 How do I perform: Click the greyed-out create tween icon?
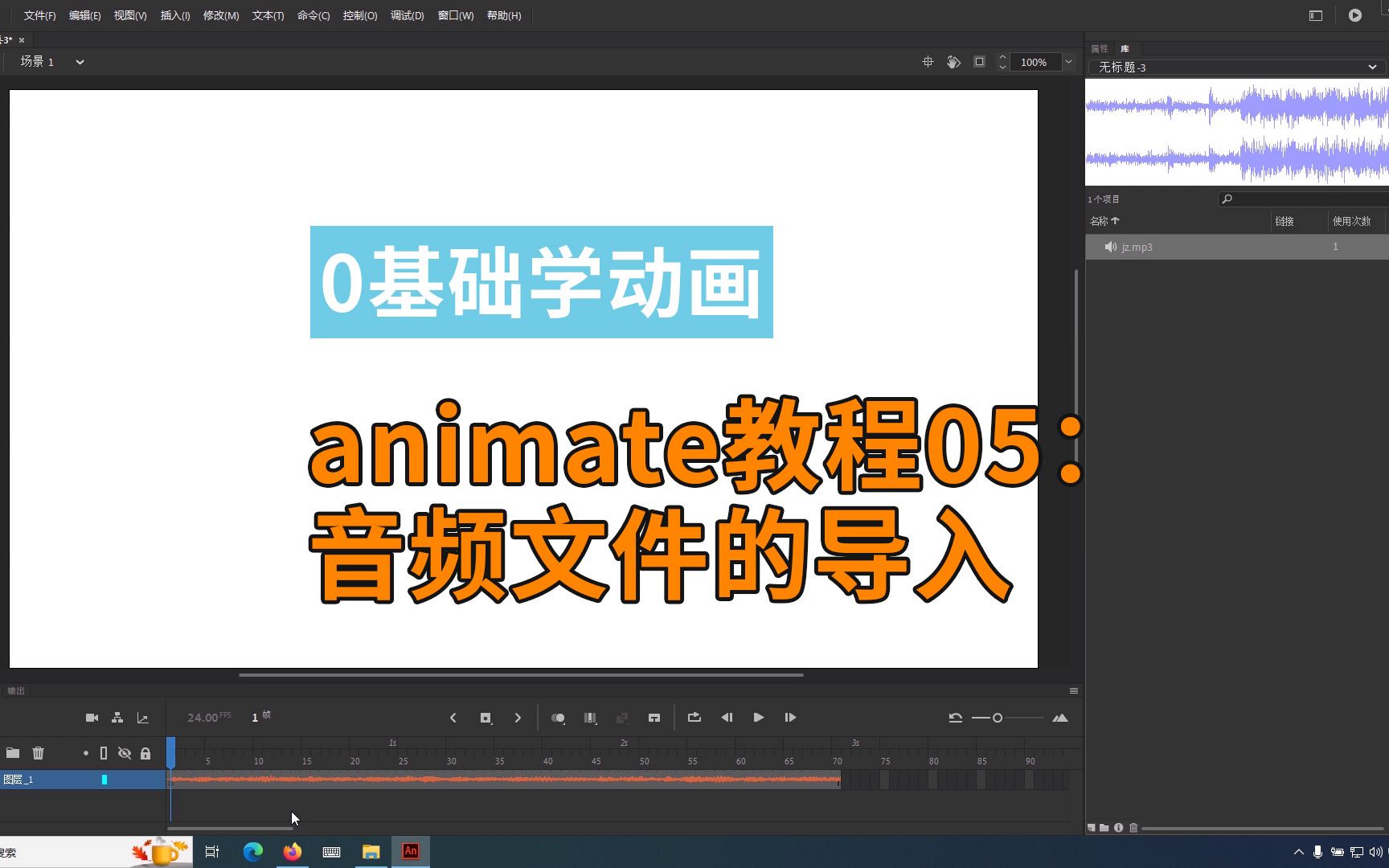tap(621, 718)
